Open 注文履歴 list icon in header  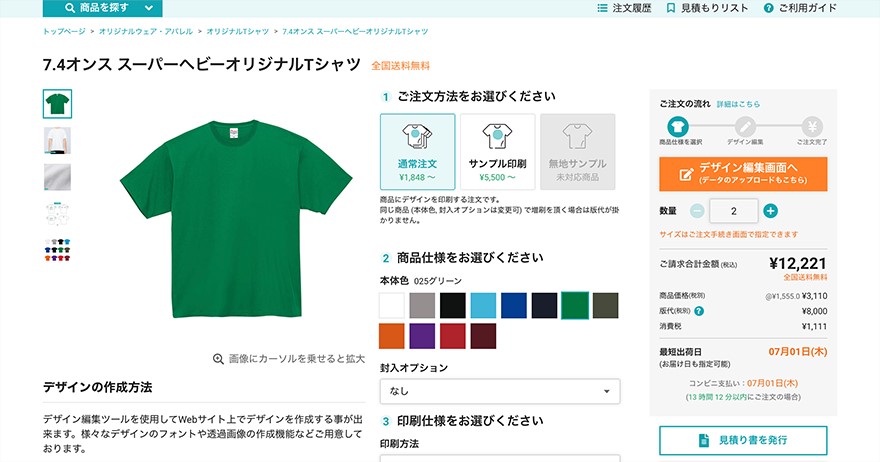(x=602, y=8)
